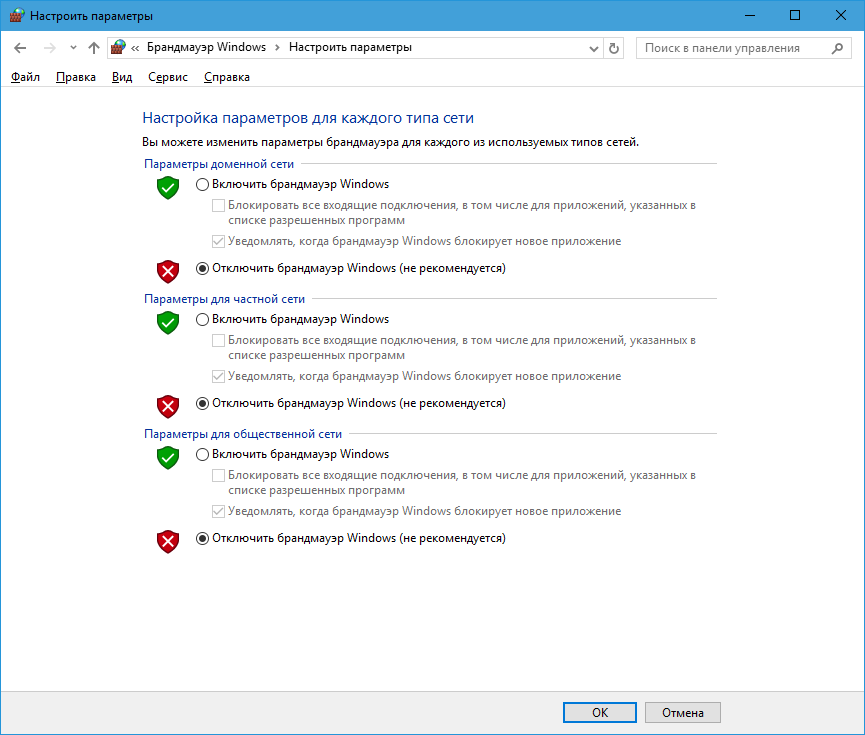Refresh the page with the refresh icon
Image resolution: width=865 pixels, height=735 pixels.
613,49
